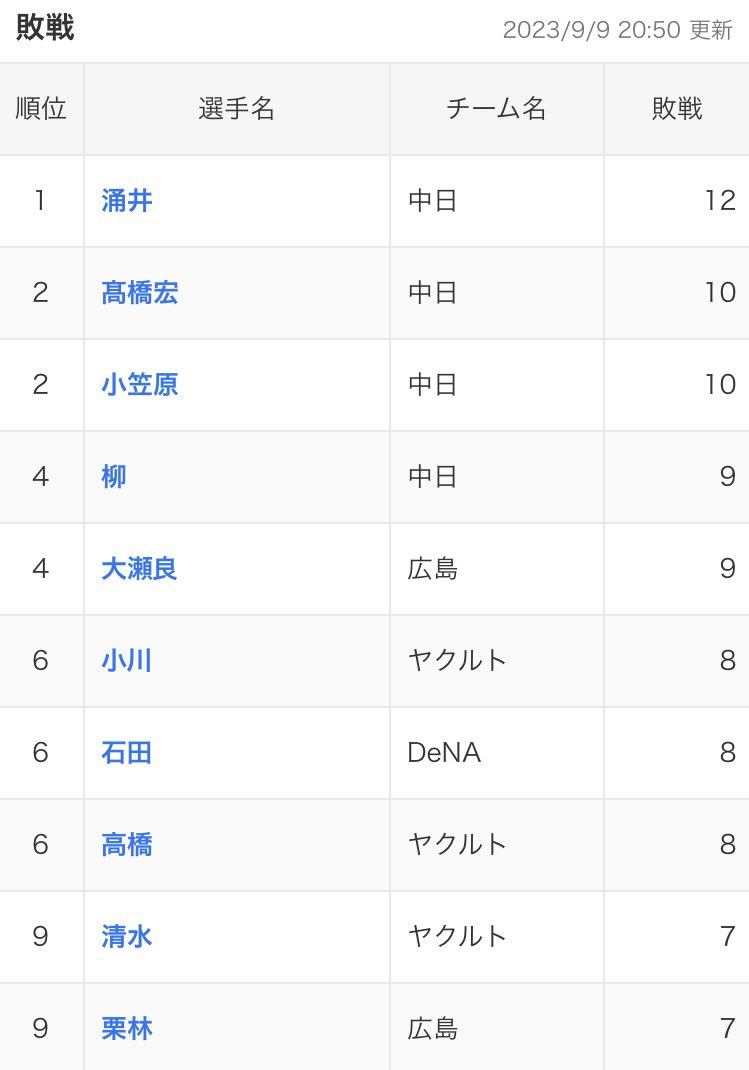
Task: Open player link 大瀬良
Action: tap(139, 568)
